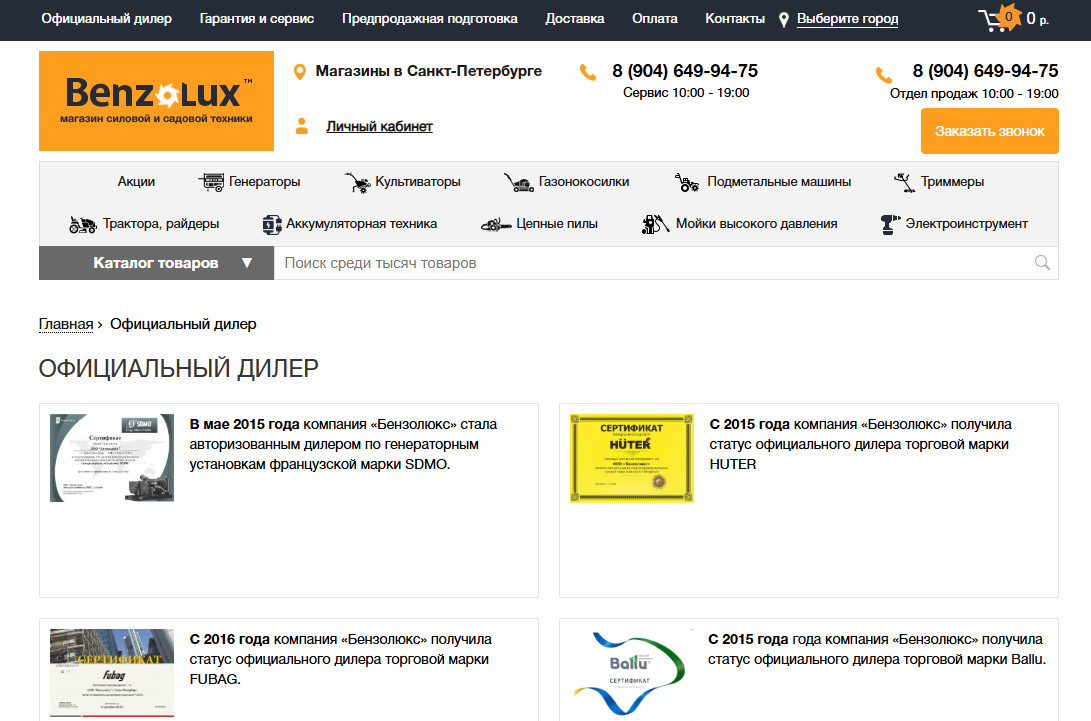Click the Заказать звонок button
1091x721 pixels.
[x=989, y=130]
